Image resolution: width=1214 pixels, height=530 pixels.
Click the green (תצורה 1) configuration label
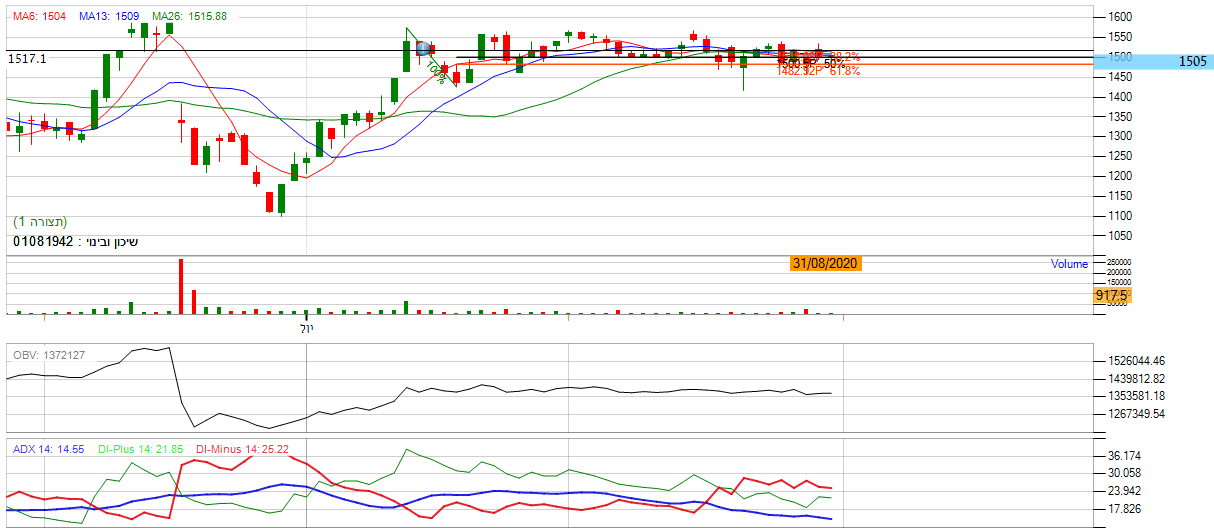coord(40,221)
